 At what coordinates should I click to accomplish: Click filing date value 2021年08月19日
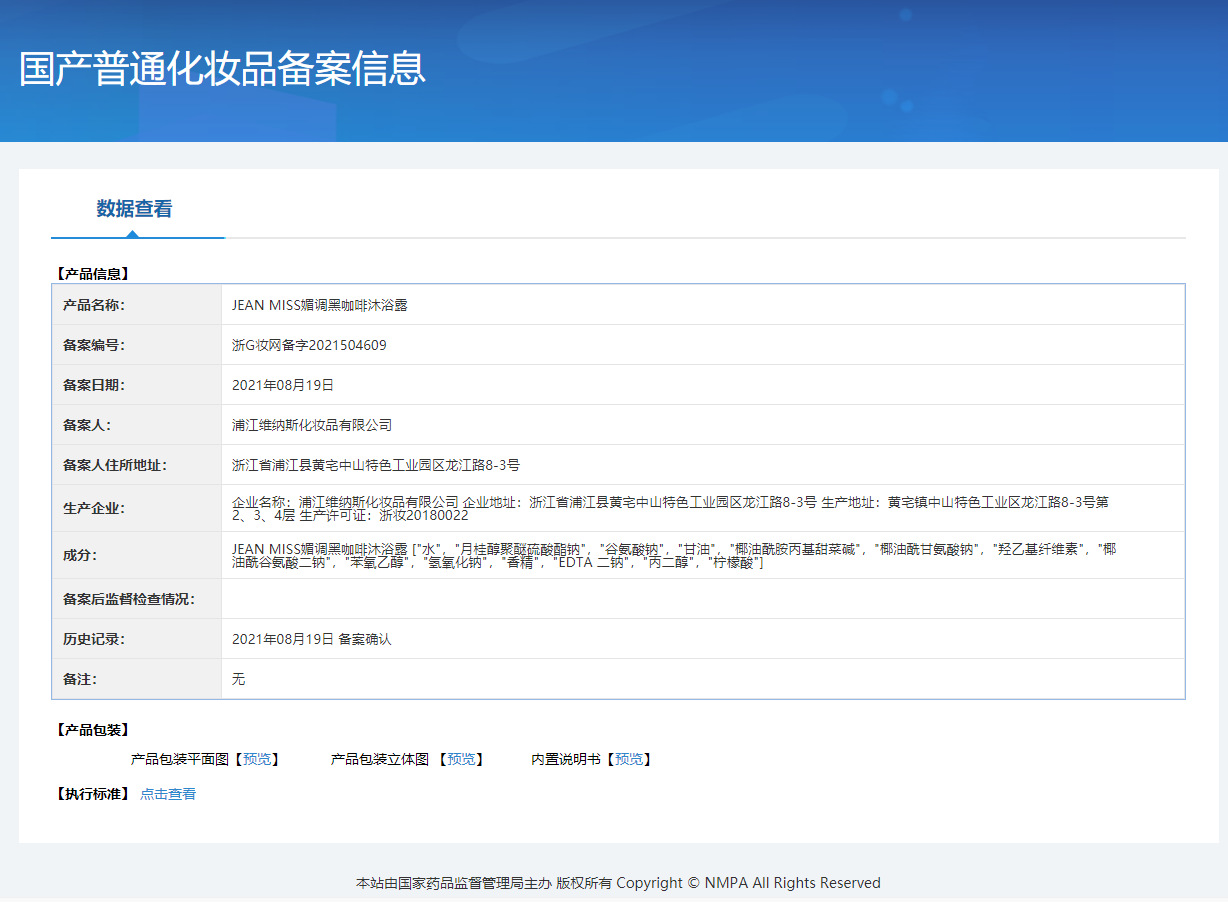[x=283, y=385]
